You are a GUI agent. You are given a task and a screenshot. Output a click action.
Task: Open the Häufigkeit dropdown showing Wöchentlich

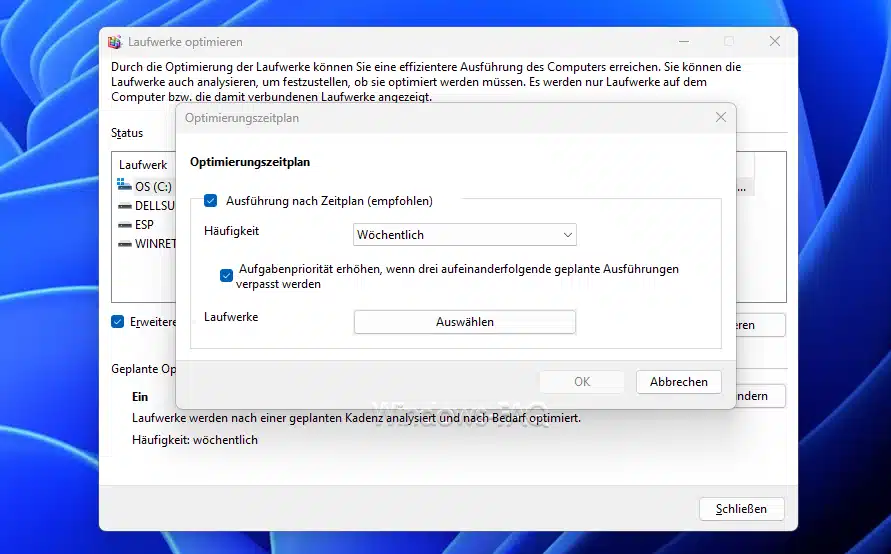point(465,235)
